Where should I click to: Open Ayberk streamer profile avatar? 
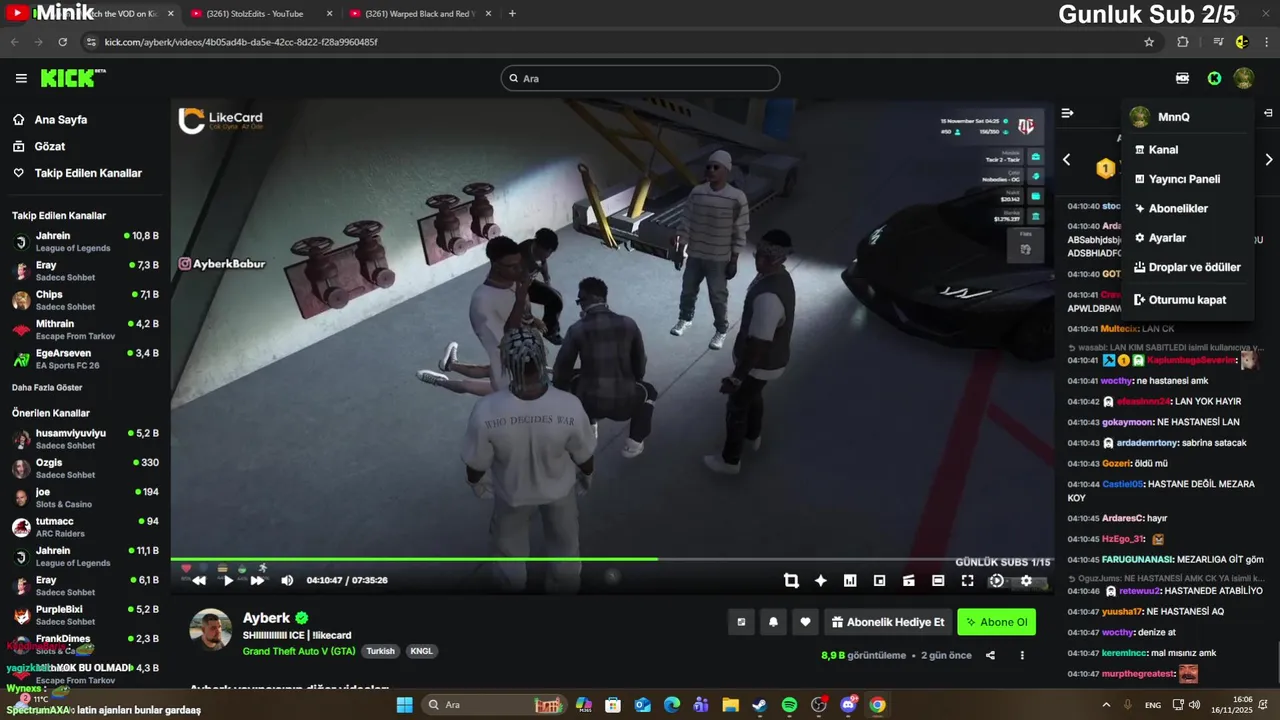tap(211, 629)
